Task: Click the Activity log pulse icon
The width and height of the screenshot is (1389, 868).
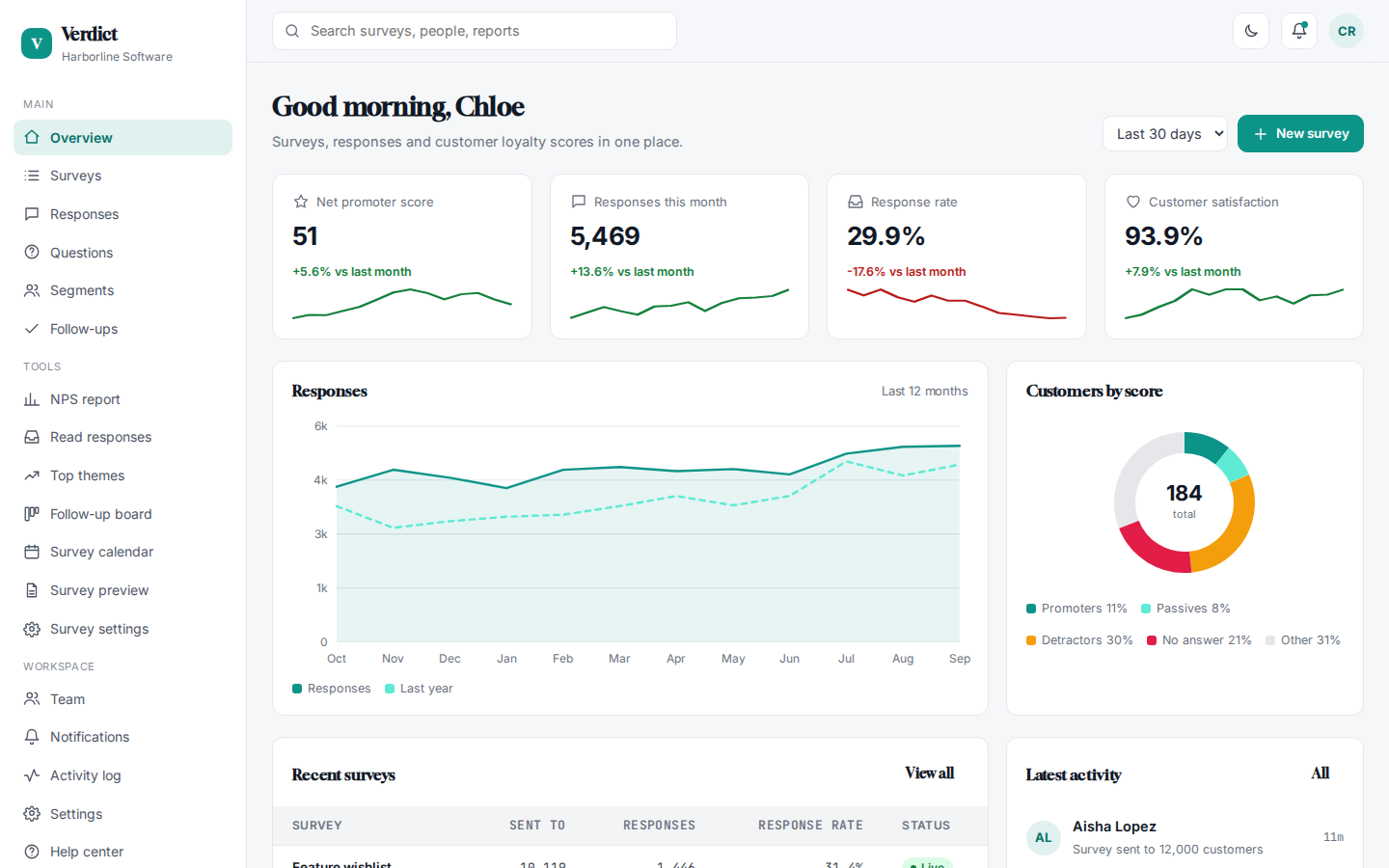Action: pyautogui.click(x=32, y=775)
